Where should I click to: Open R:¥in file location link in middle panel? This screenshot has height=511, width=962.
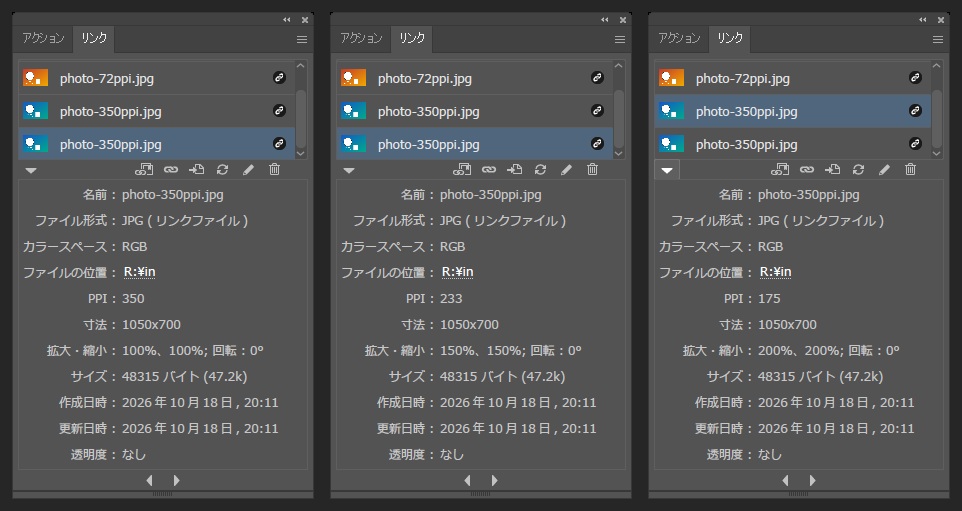[x=457, y=272]
